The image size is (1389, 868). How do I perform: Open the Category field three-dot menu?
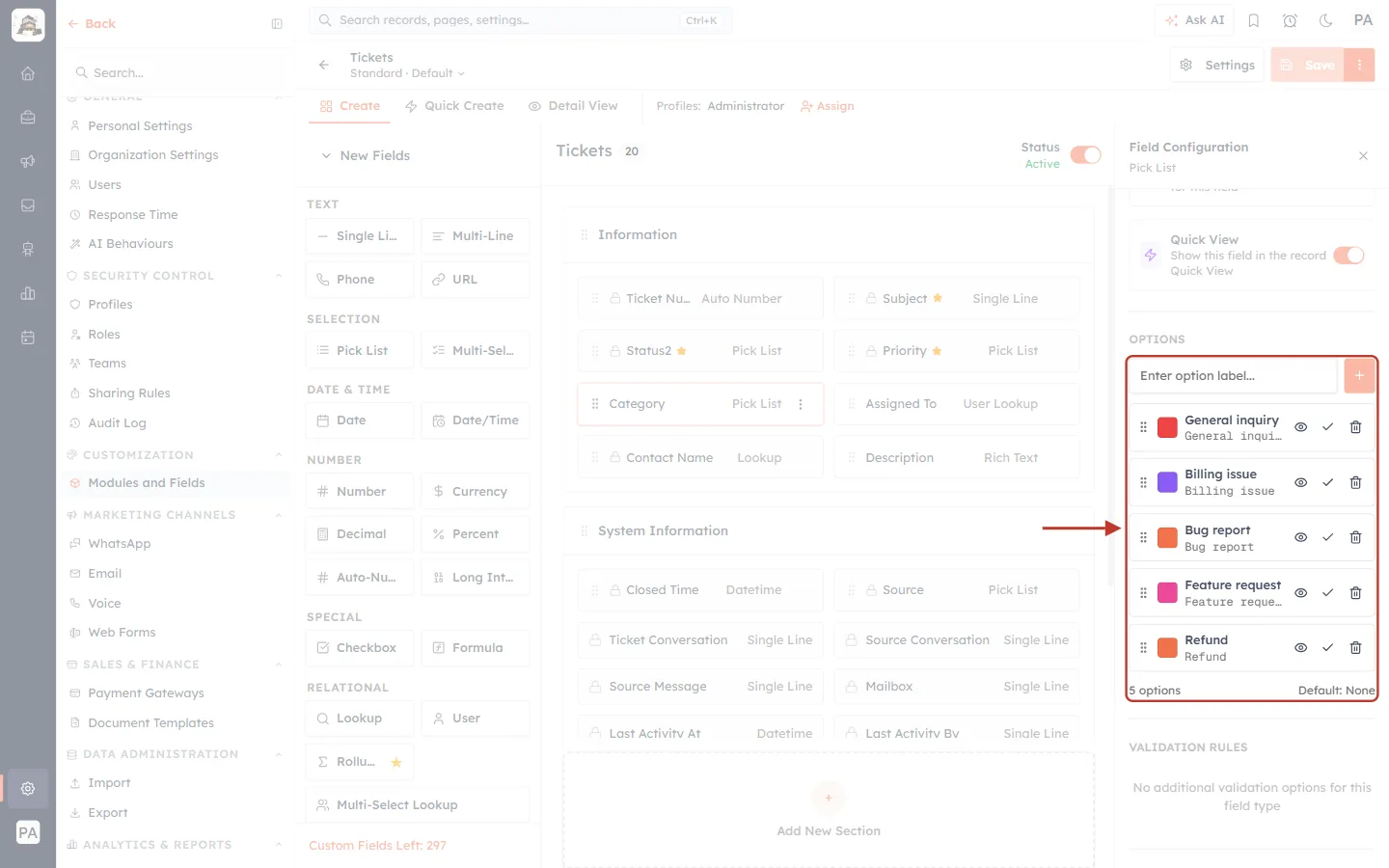tap(801, 404)
